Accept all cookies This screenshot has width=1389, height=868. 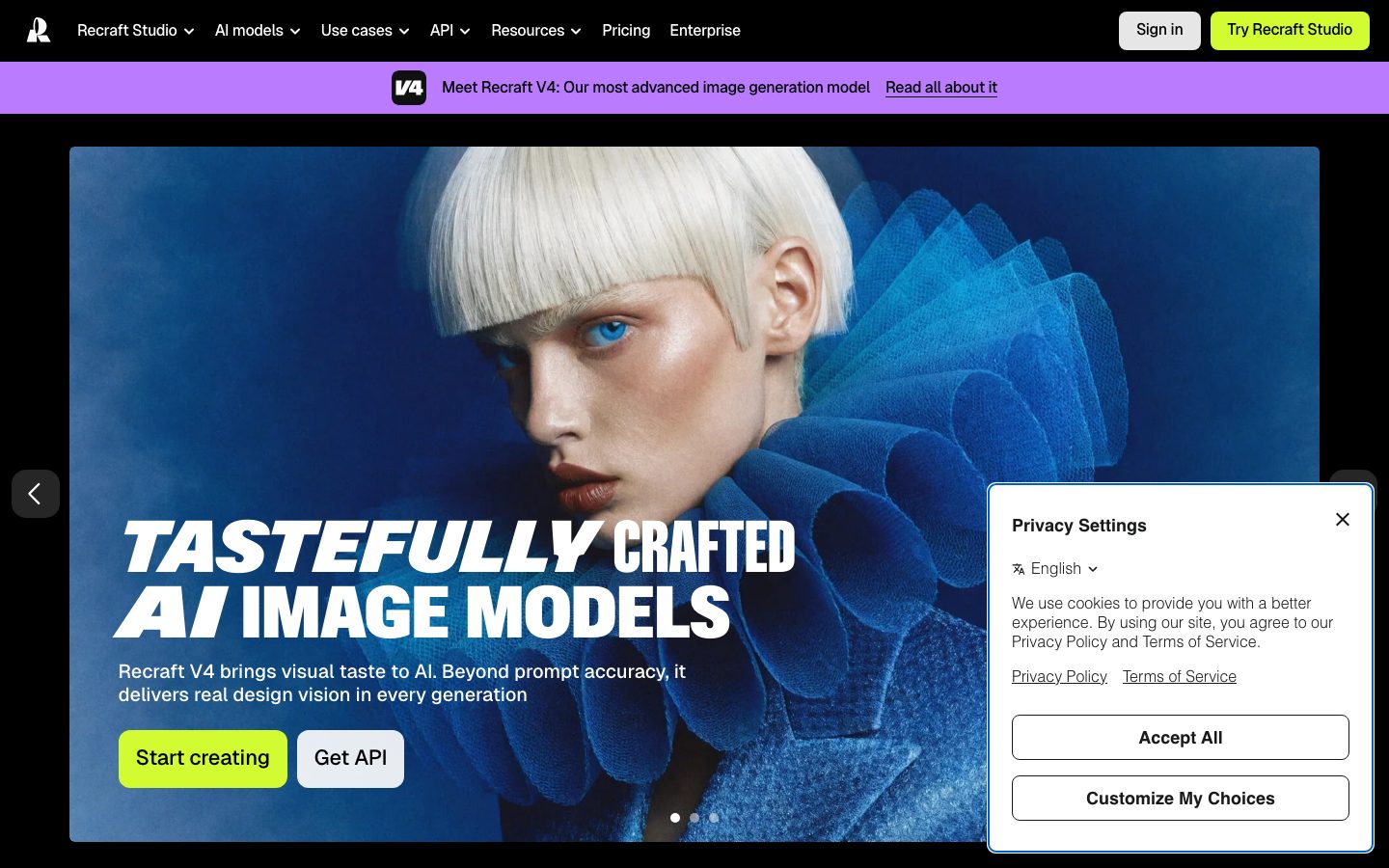pyautogui.click(x=1180, y=738)
